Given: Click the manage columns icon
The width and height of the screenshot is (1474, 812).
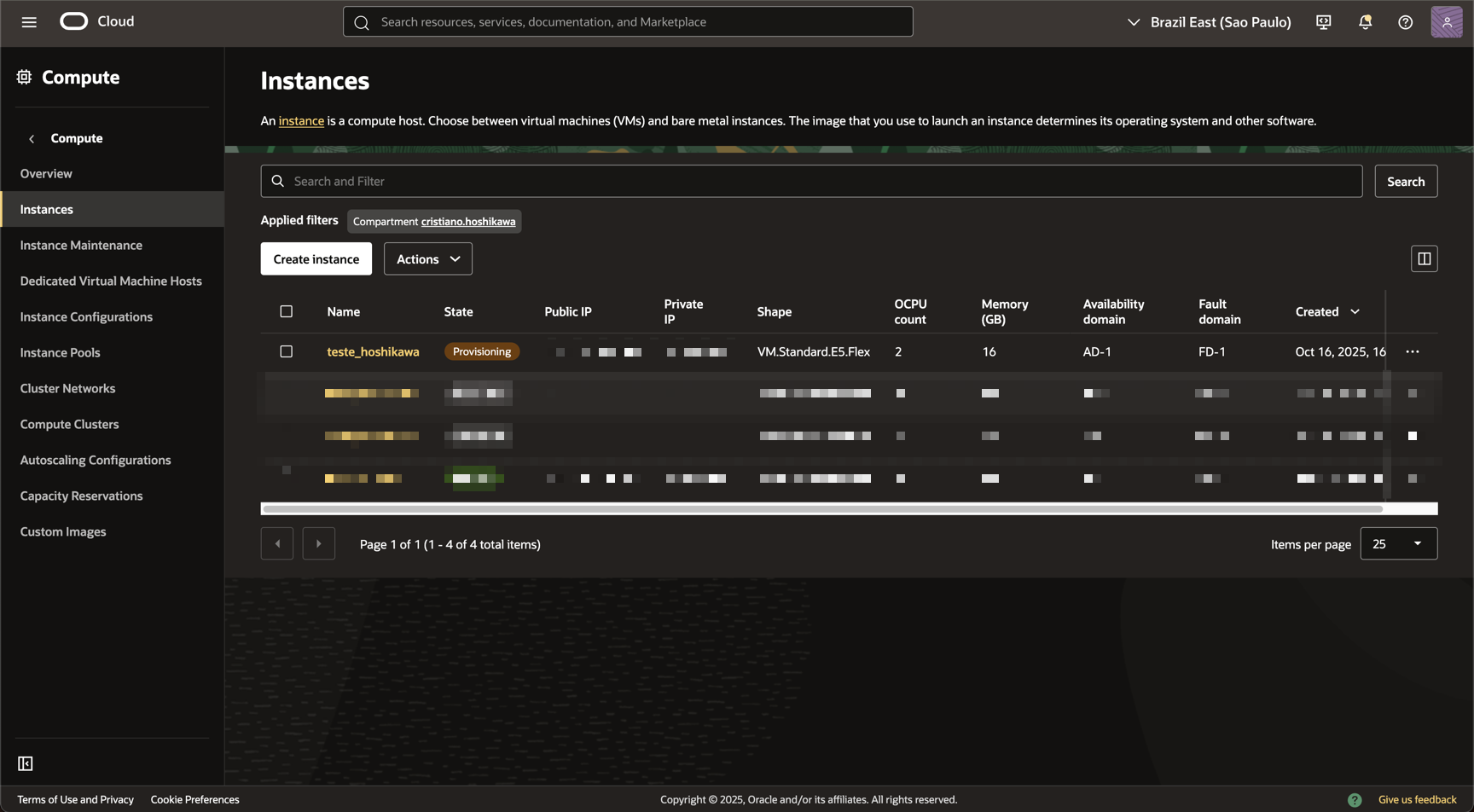Looking at the screenshot, I should [x=1424, y=258].
